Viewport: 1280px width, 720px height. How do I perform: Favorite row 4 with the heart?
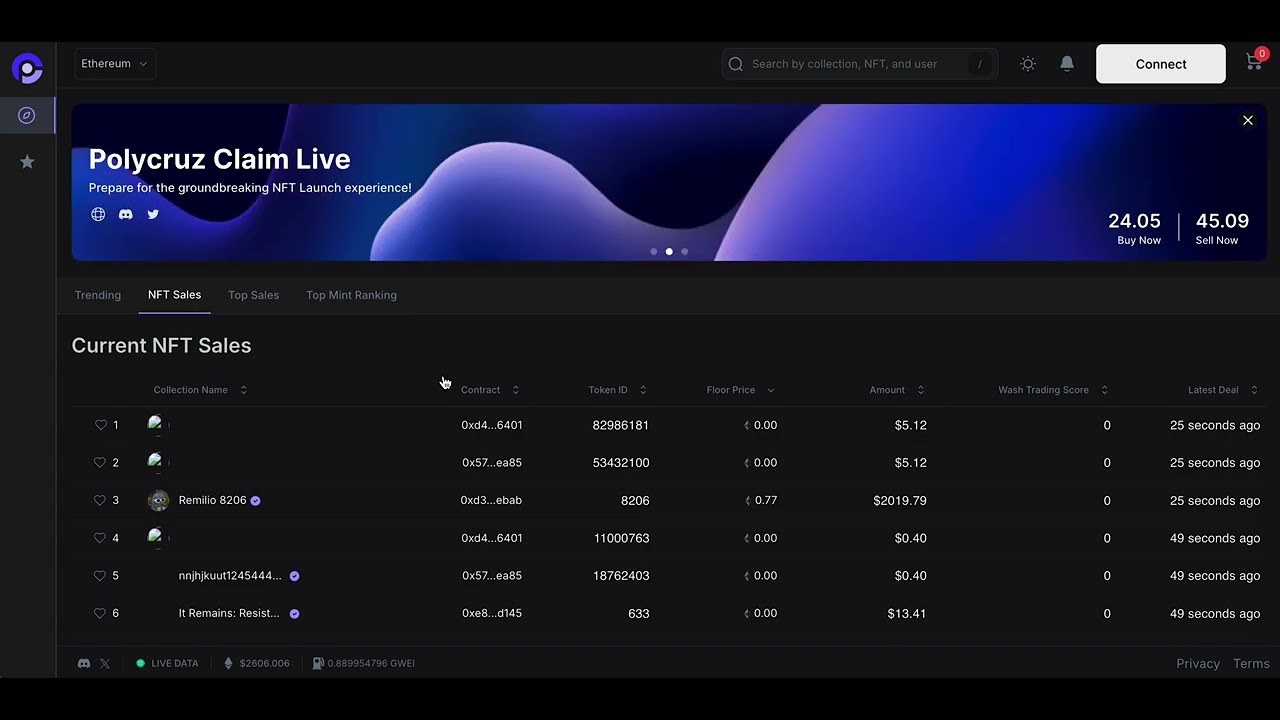point(100,538)
